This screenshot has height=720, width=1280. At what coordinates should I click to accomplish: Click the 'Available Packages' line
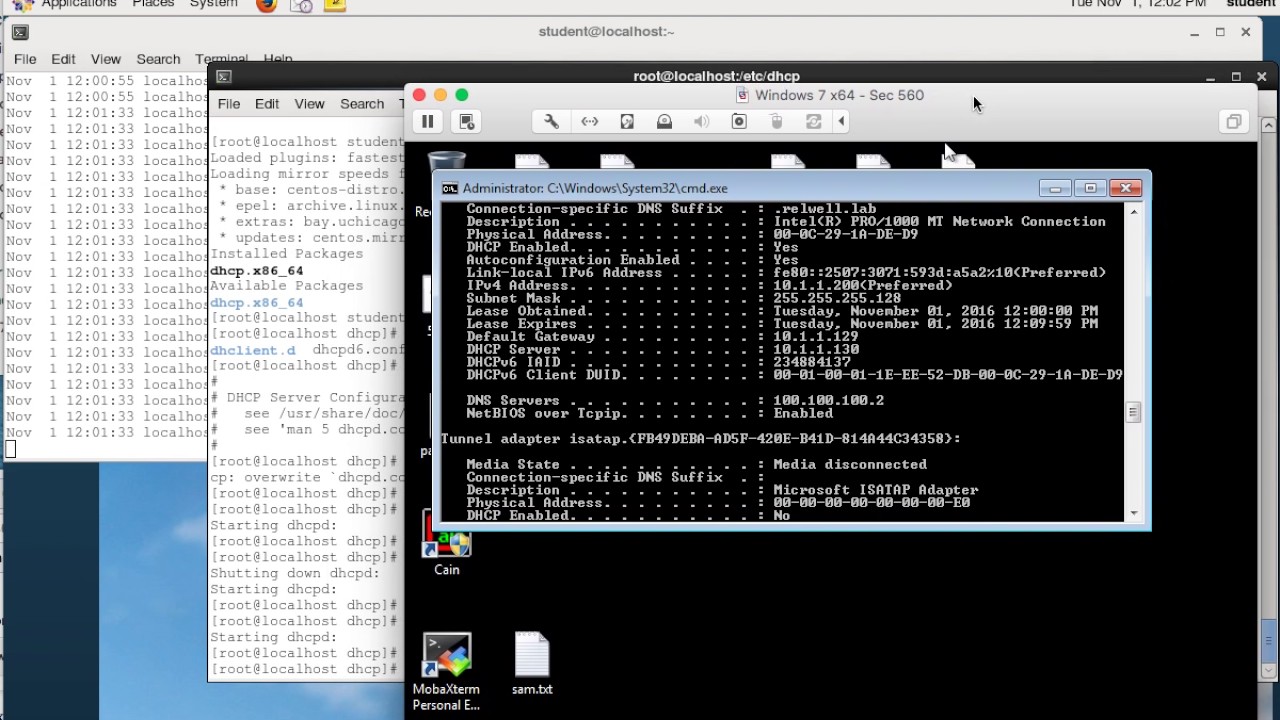tap(287, 286)
